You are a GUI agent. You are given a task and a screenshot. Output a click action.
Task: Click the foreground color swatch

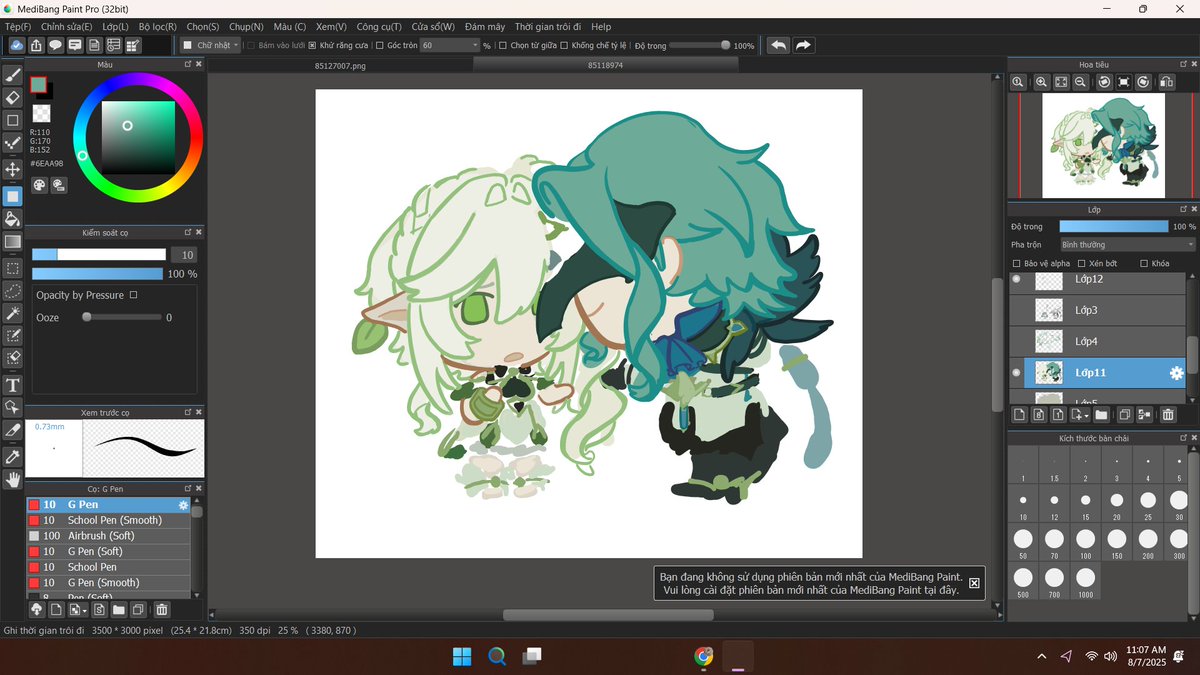point(38,85)
